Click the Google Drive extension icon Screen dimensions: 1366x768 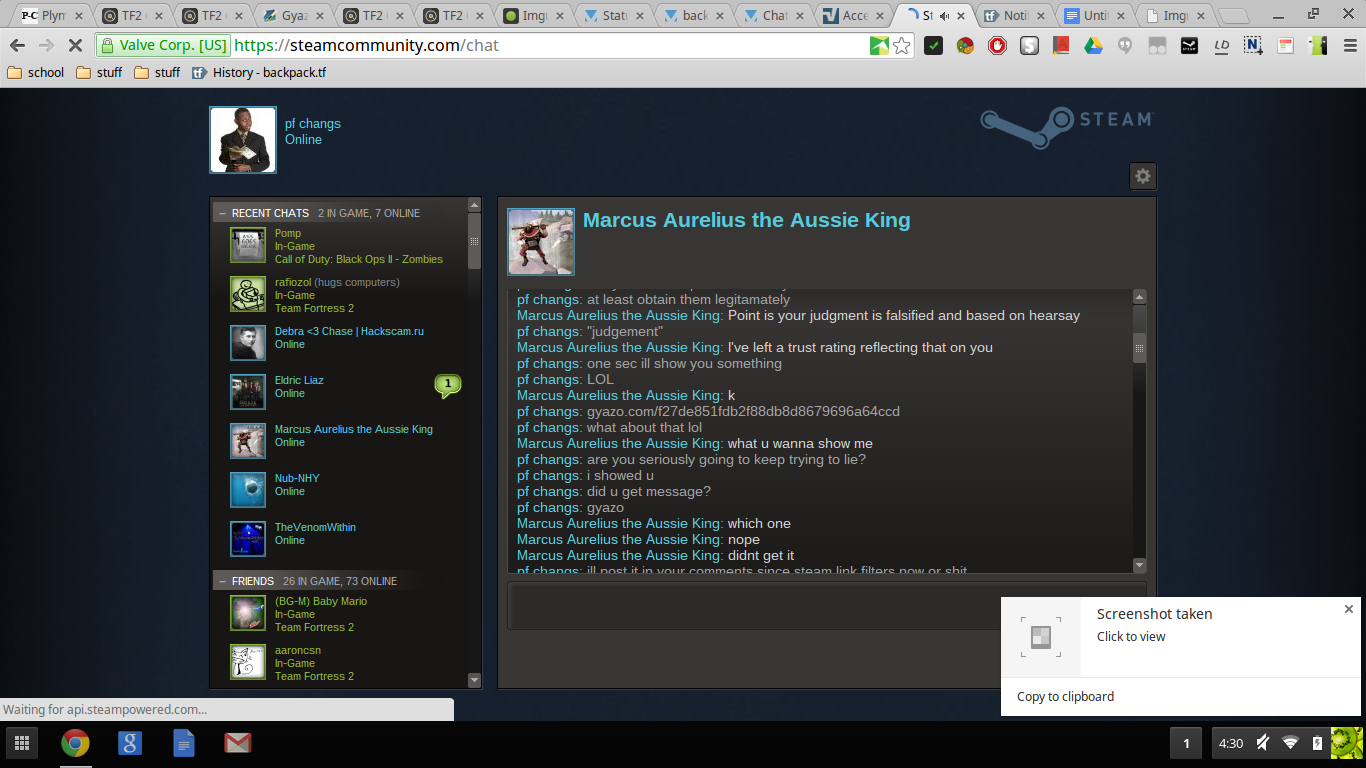coord(1093,45)
